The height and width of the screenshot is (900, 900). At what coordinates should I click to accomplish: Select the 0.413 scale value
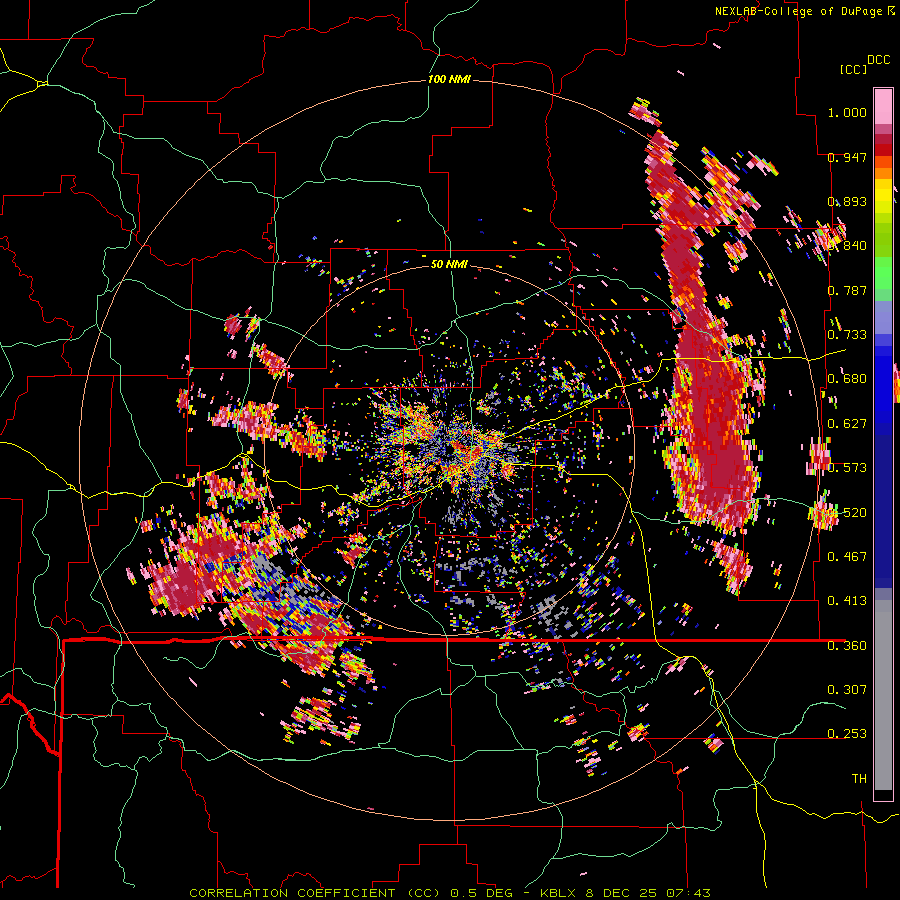tap(847, 601)
